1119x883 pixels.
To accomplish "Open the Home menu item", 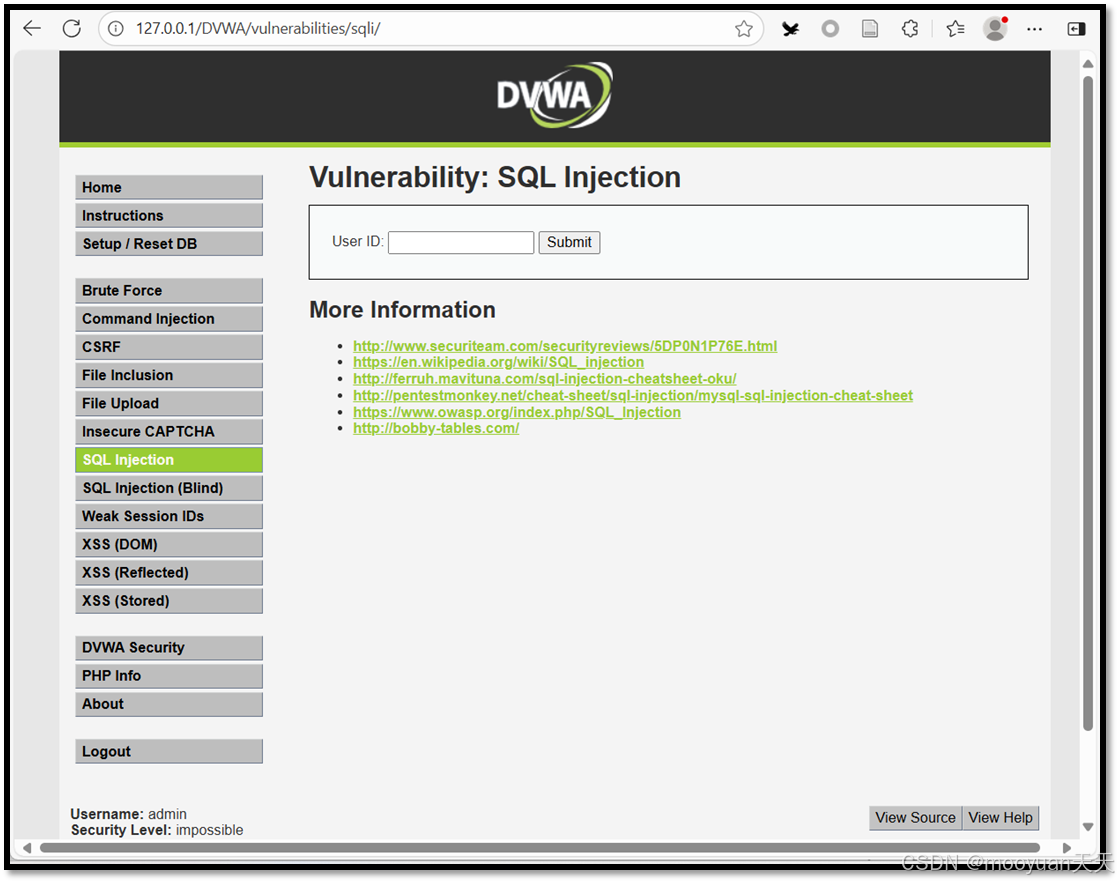I will coord(169,187).
